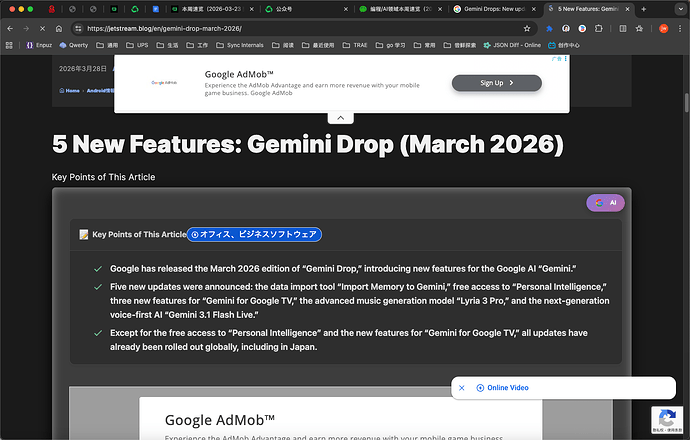Click the Online Video link
The height and width of the screenshot is (440, 690).
point(507,388)
